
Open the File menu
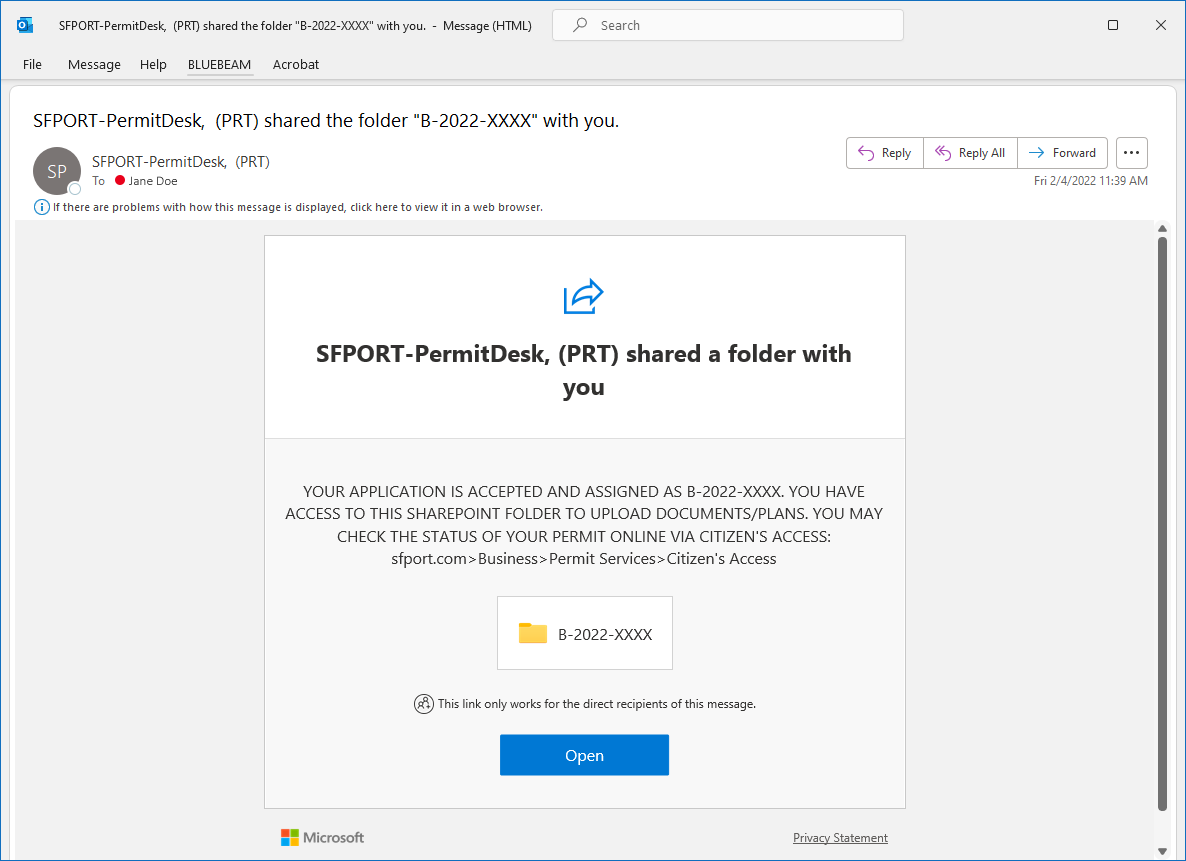(32, 64)
